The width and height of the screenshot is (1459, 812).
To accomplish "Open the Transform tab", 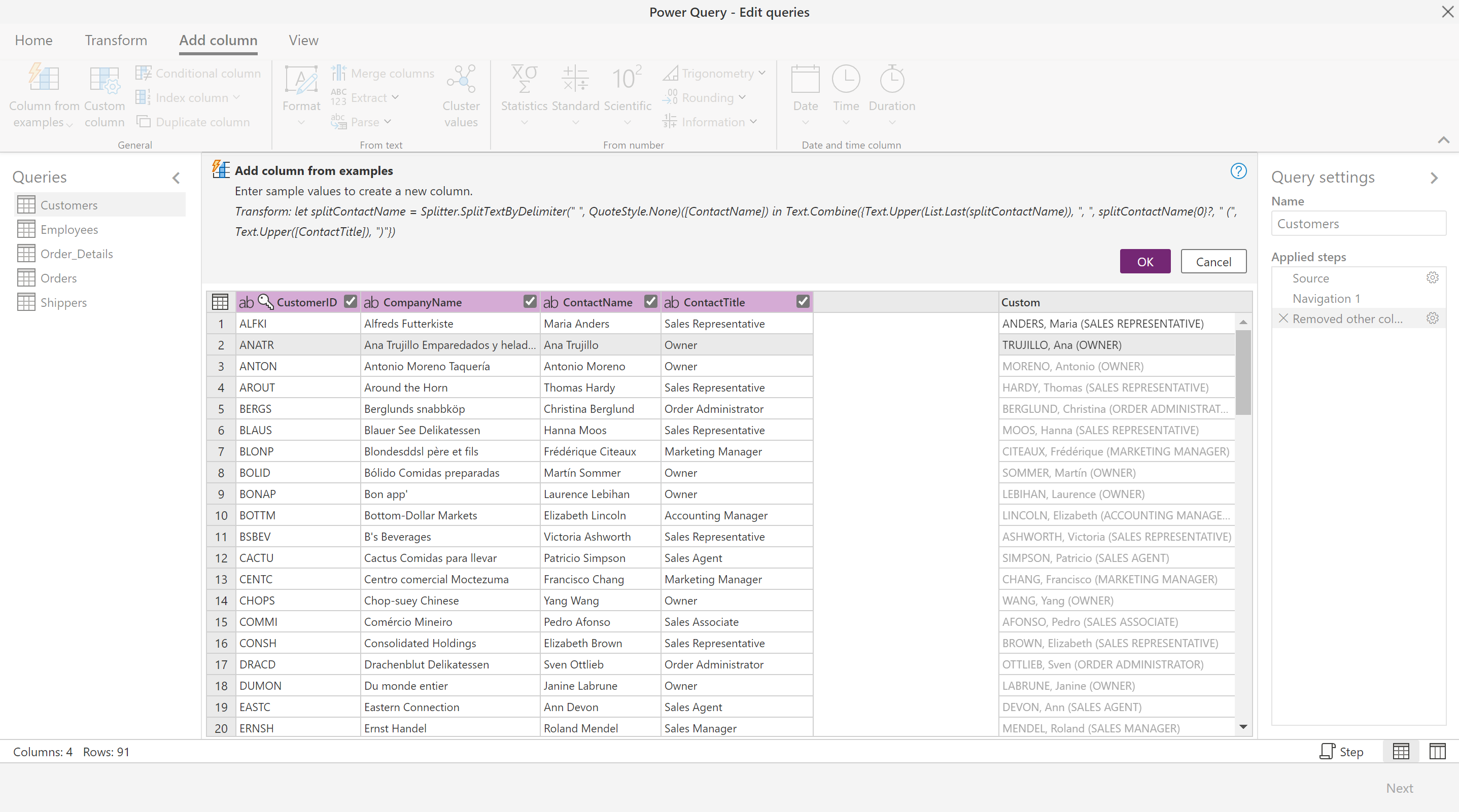I will tap(116, 40).
